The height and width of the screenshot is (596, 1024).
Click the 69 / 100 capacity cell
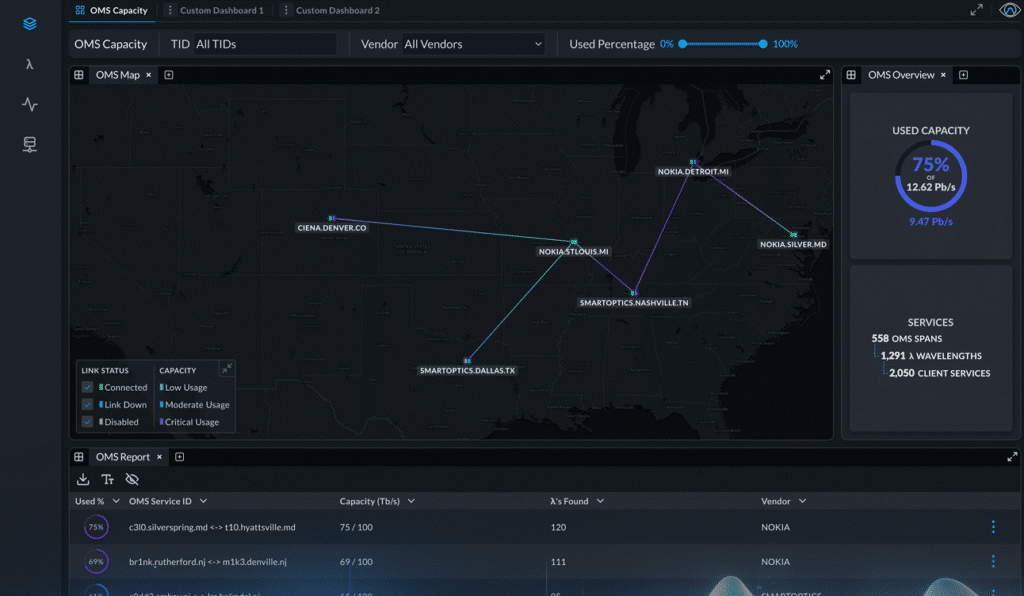coord(356,562)
